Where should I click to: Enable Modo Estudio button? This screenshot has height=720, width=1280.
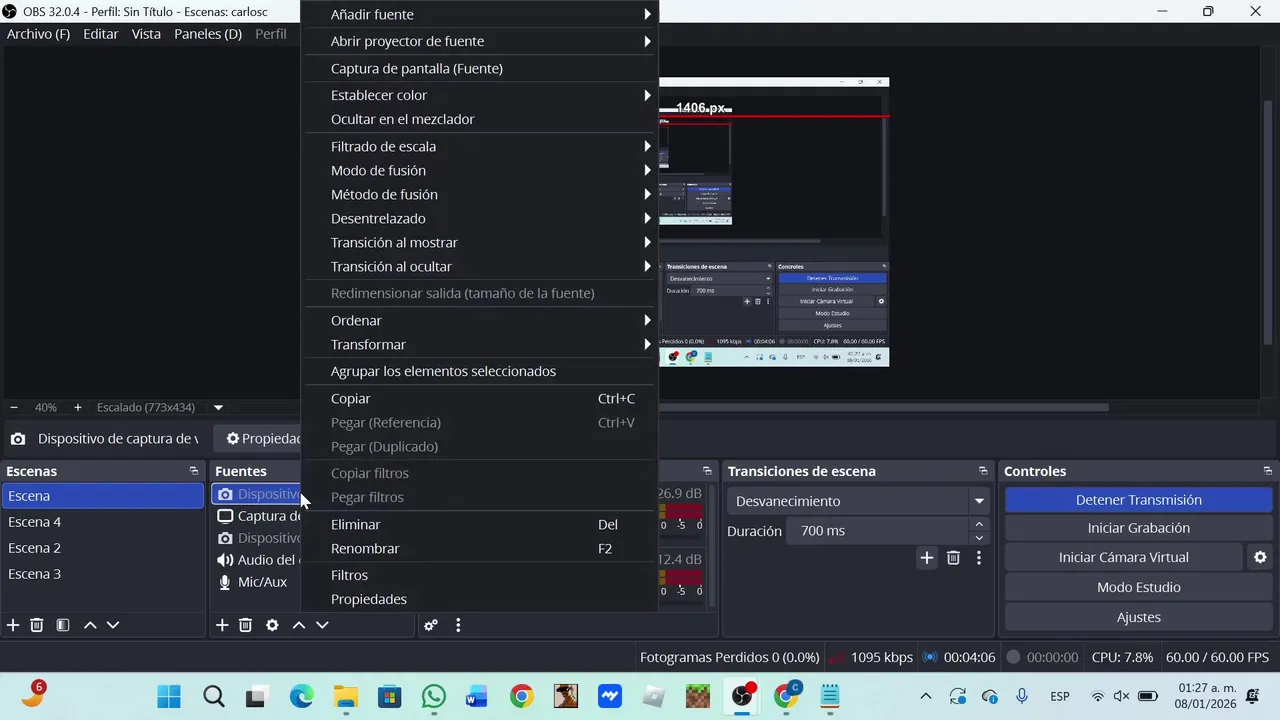(1138, 587)
